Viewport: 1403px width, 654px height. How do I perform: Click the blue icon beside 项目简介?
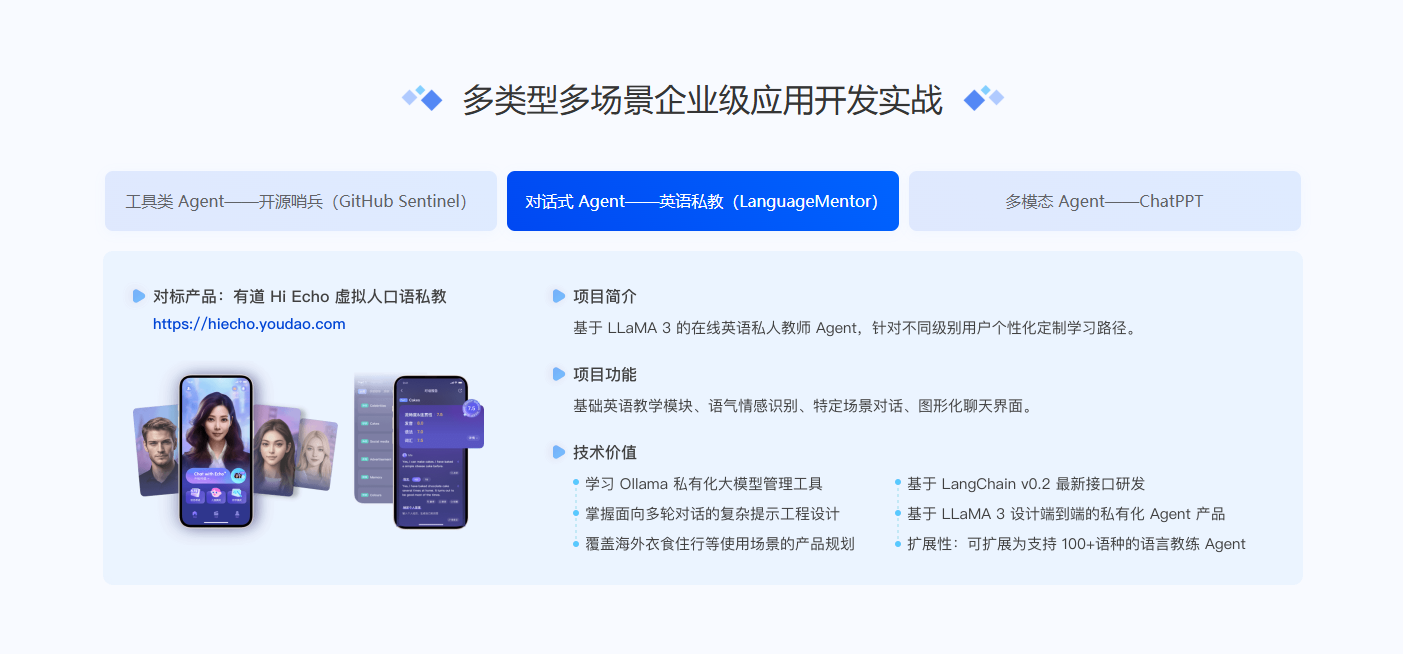[559, 296]
